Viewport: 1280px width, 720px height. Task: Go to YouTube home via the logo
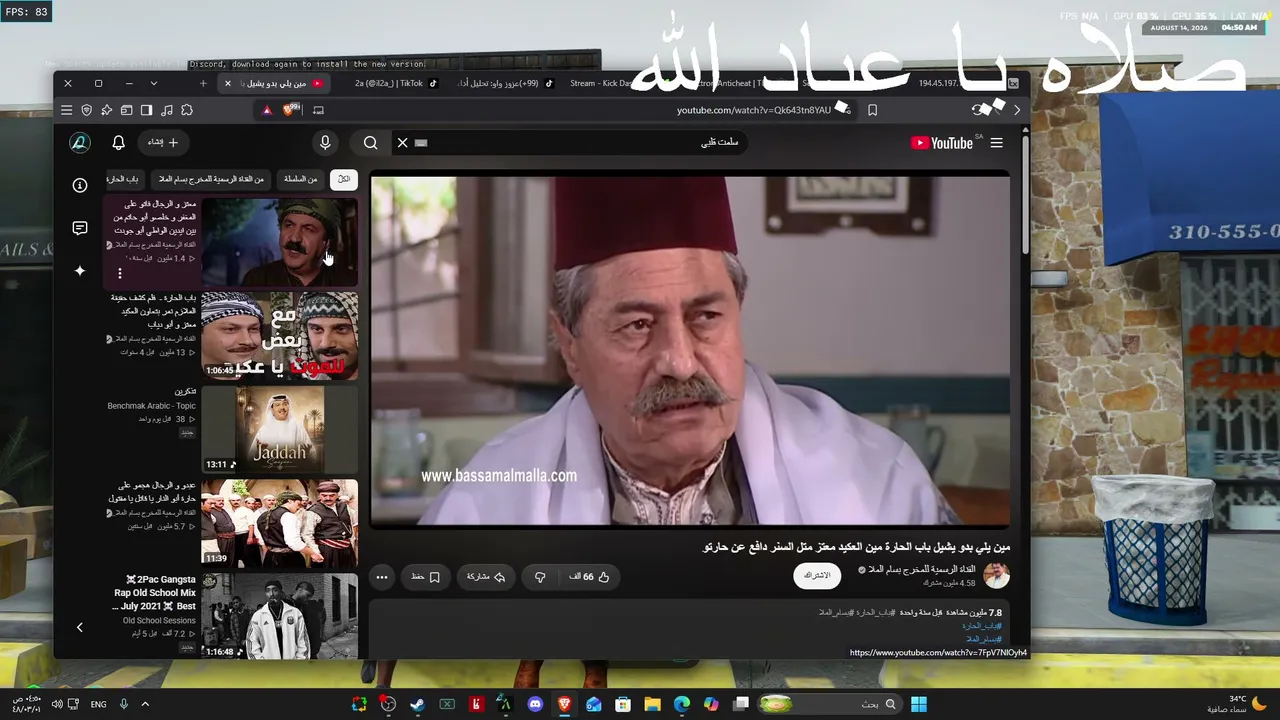[x=942, y=143]
